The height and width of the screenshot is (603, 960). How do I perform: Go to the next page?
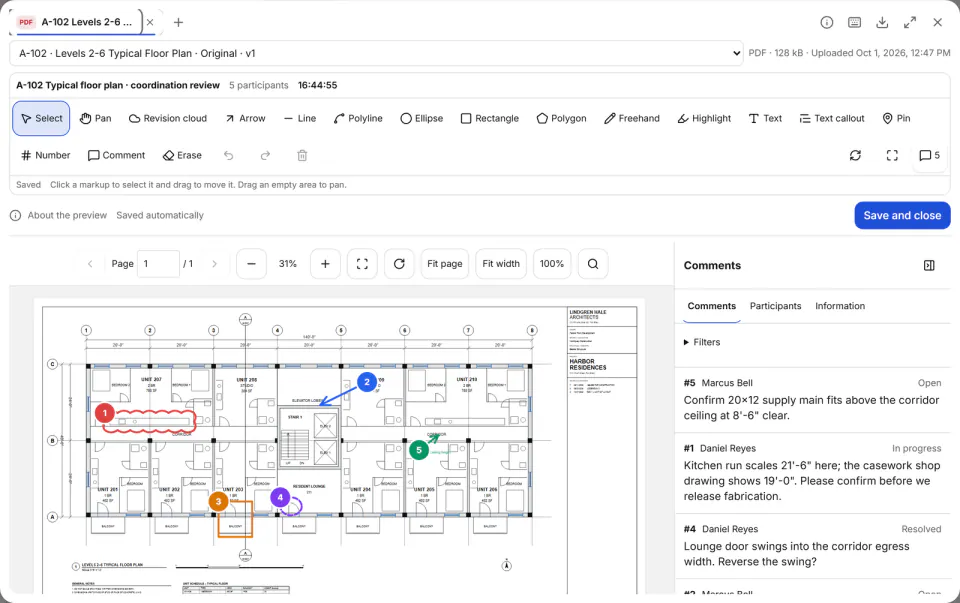pyautogui.click(x=214, y=264)
